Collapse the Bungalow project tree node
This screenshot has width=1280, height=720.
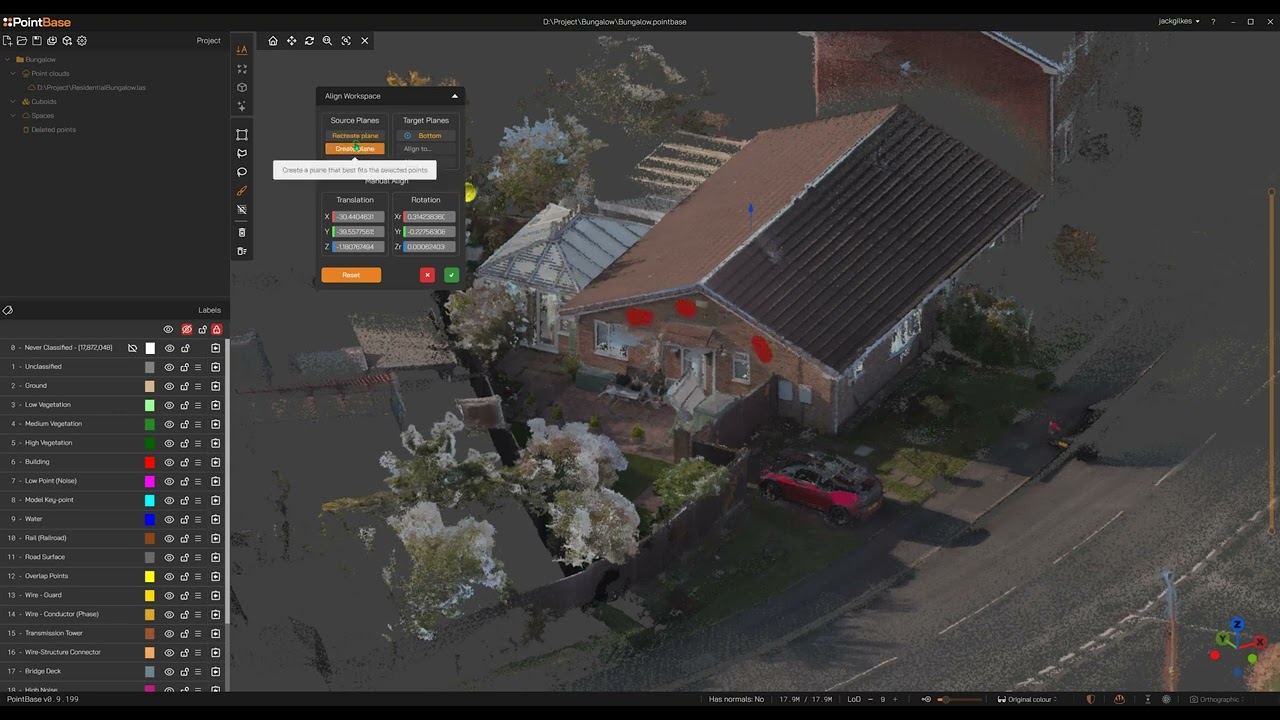pos(9,60)
